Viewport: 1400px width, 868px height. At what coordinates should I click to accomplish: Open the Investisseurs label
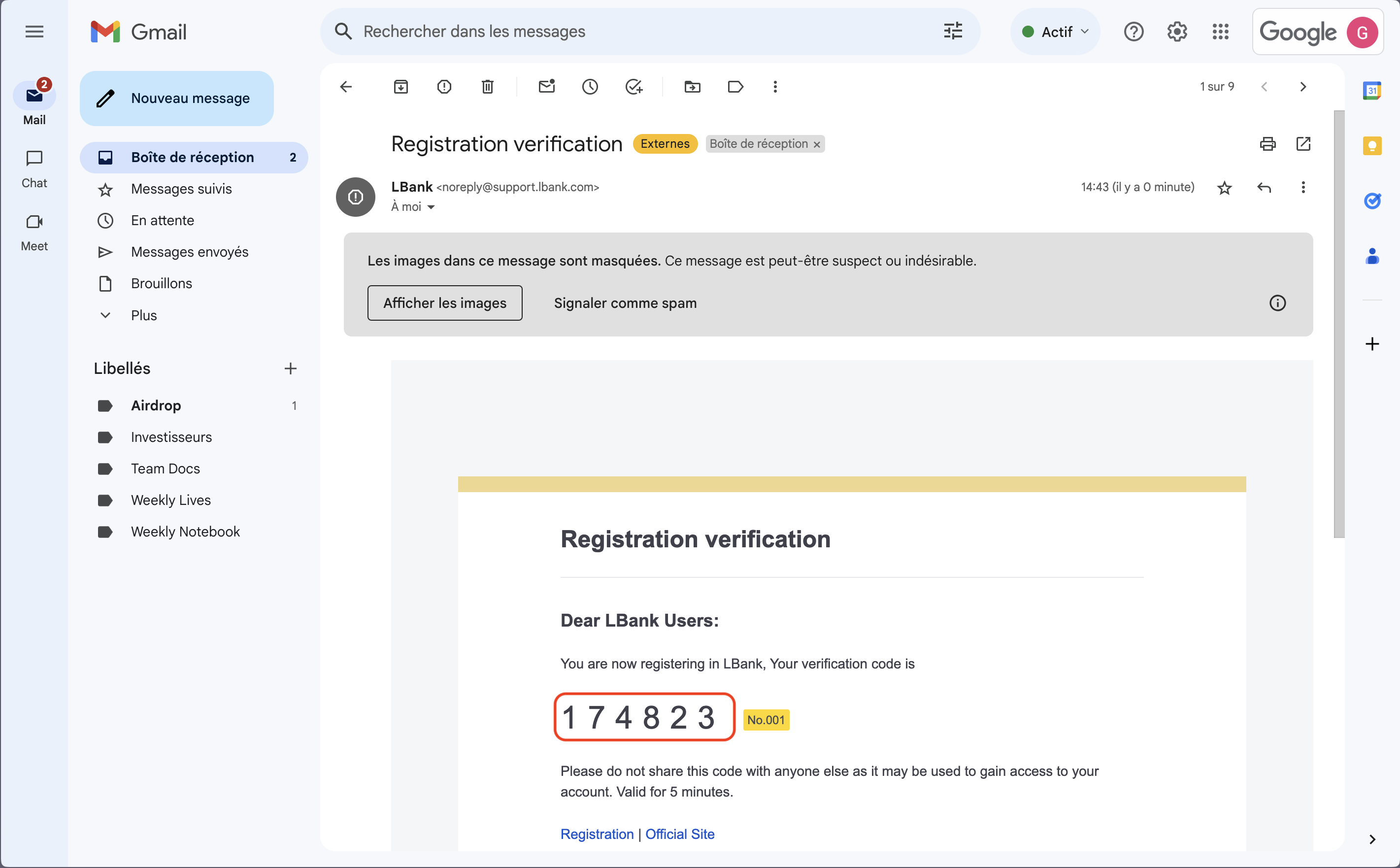[x=194, y=437]
